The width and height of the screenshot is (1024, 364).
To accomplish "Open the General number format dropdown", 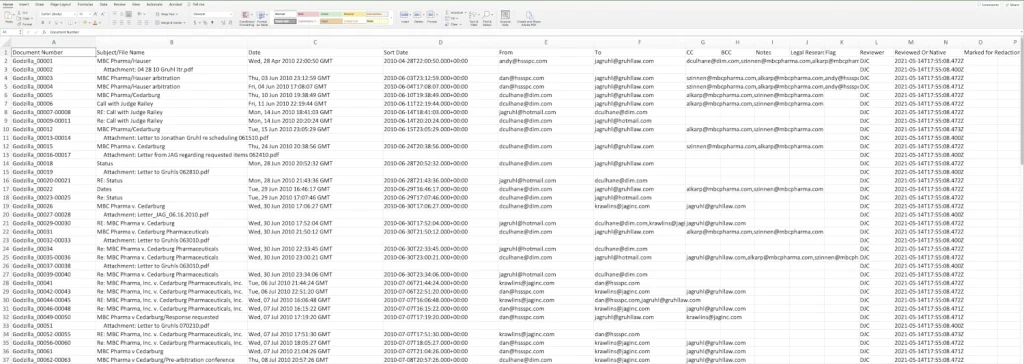I will tap(213, 13).
